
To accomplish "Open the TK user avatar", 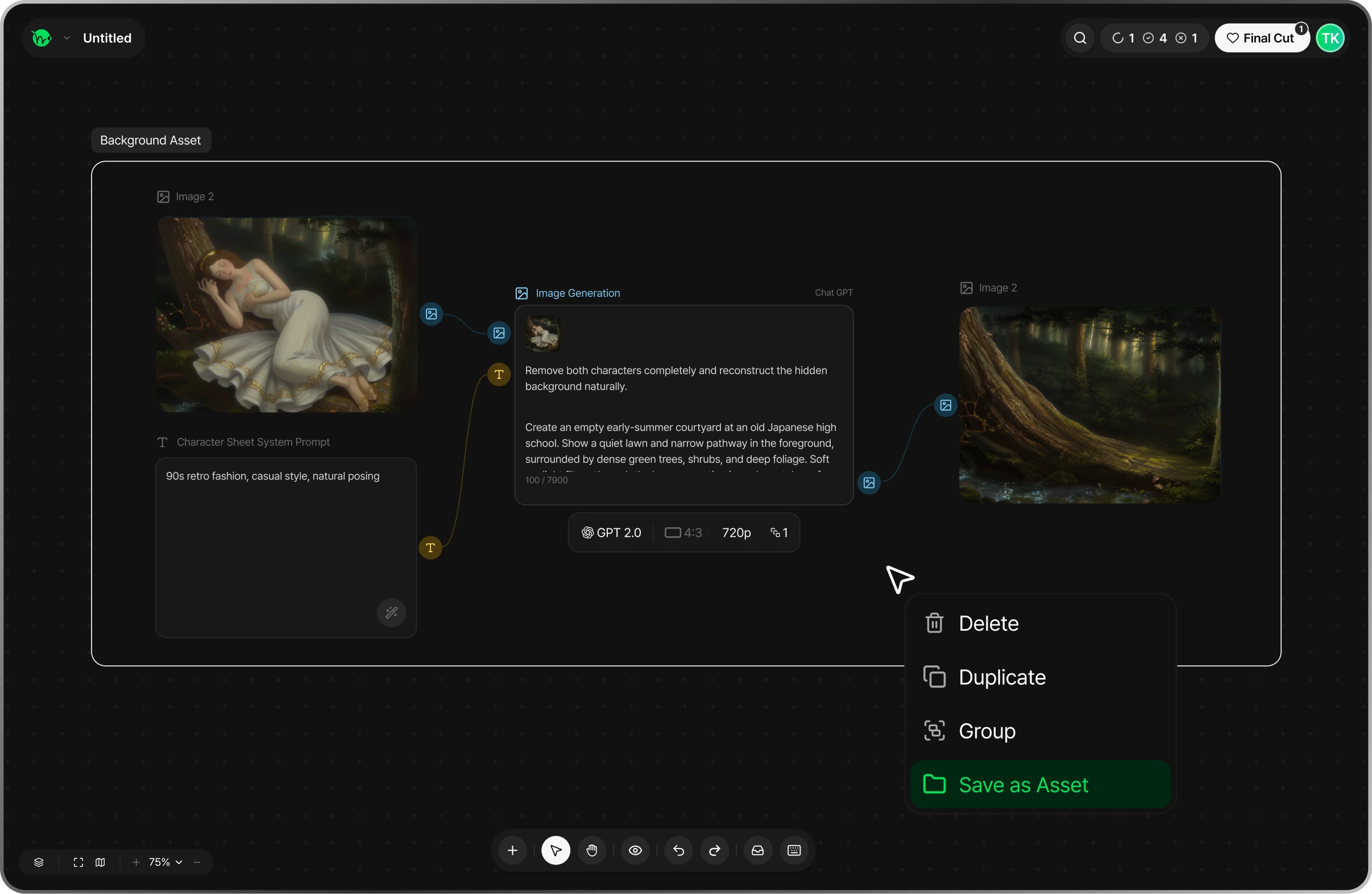I will click(x=1330, y=38).
